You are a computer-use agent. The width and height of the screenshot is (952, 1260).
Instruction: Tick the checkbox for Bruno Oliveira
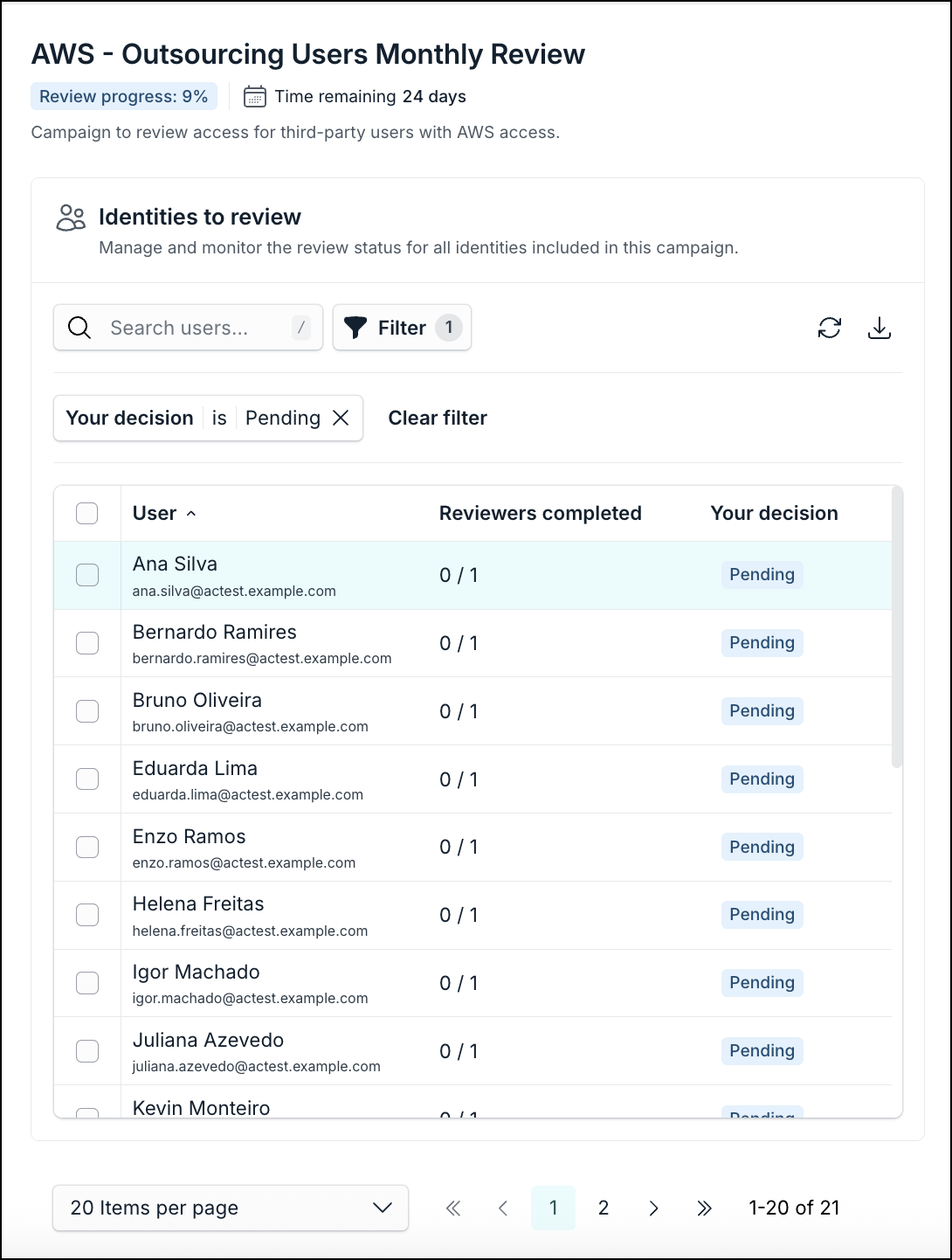(87, 711)
